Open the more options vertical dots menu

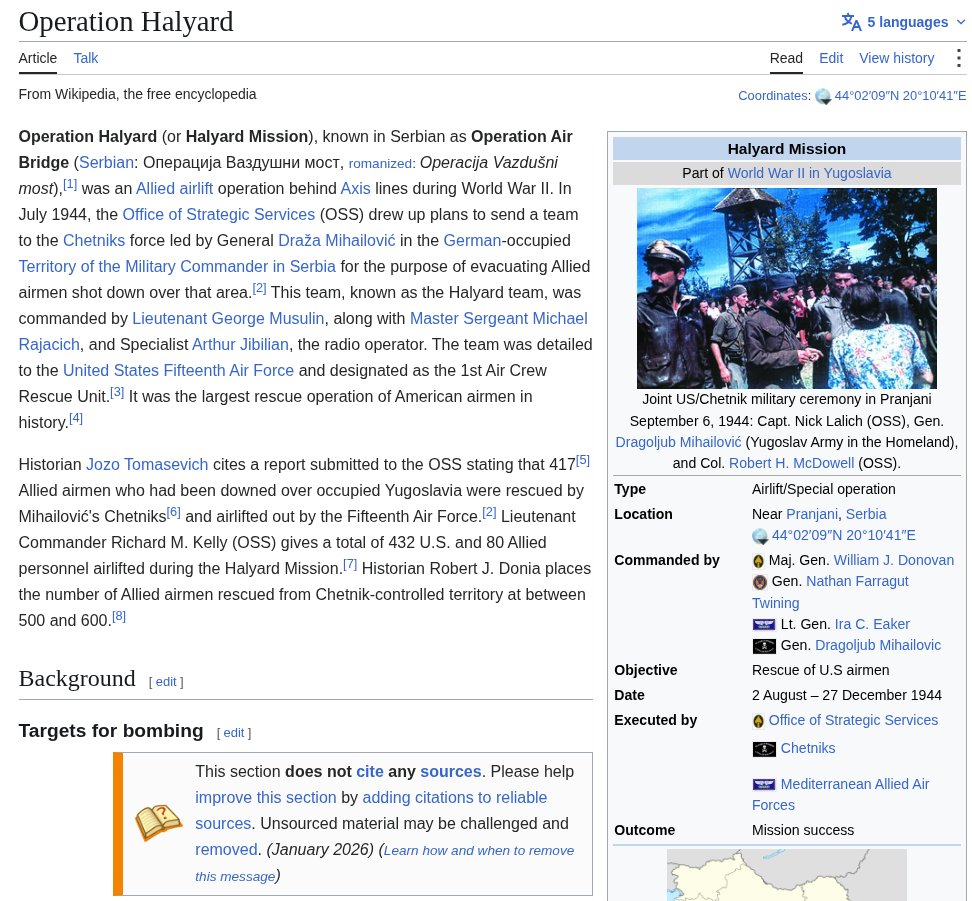[x=958, y=58]
